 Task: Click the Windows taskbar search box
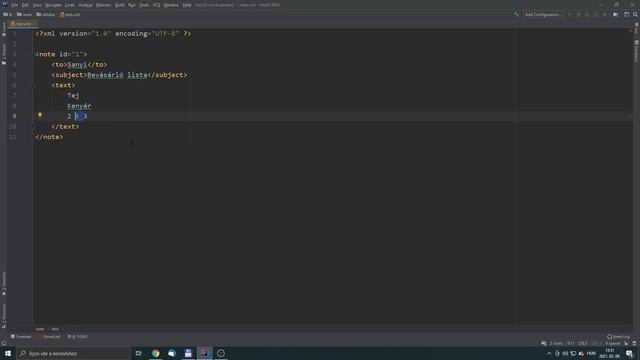(73, 353)
